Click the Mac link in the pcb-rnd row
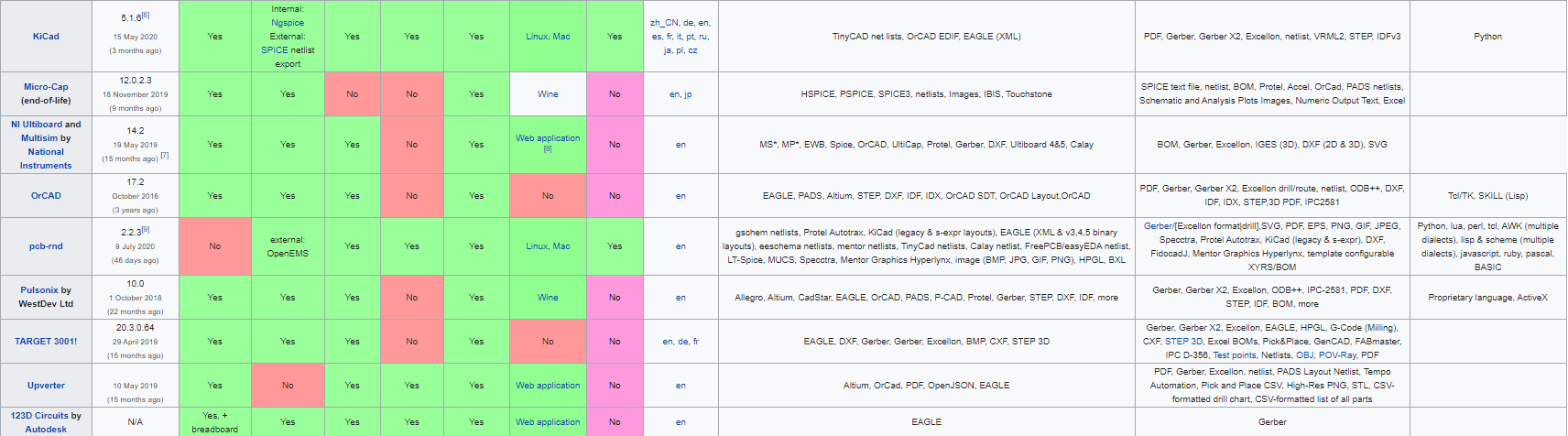The image size is (1568, 436). click(x=561, y=246)
